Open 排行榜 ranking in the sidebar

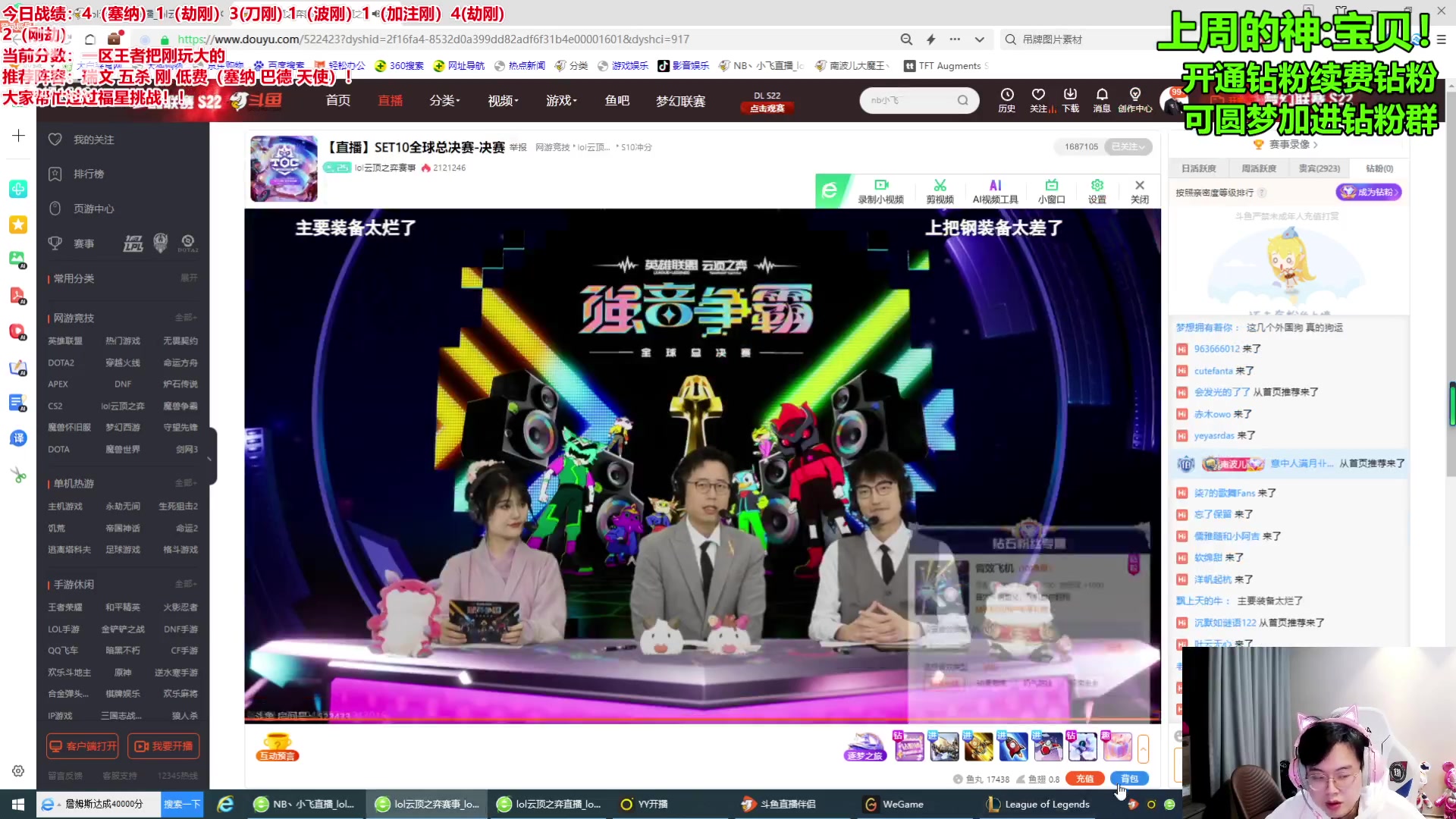88,174
